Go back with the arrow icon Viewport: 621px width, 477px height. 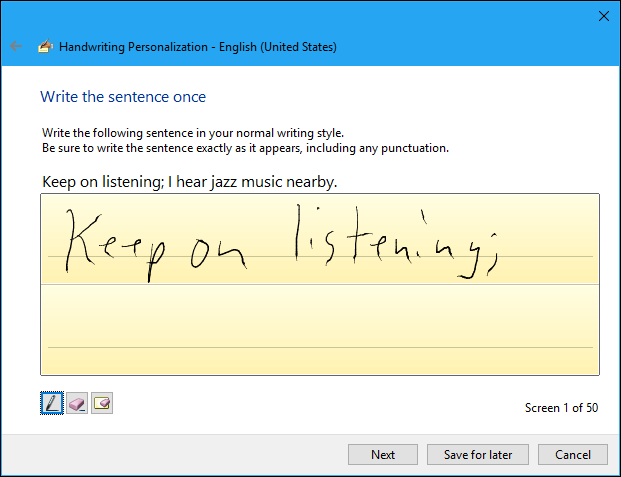[x=16, y=46]
